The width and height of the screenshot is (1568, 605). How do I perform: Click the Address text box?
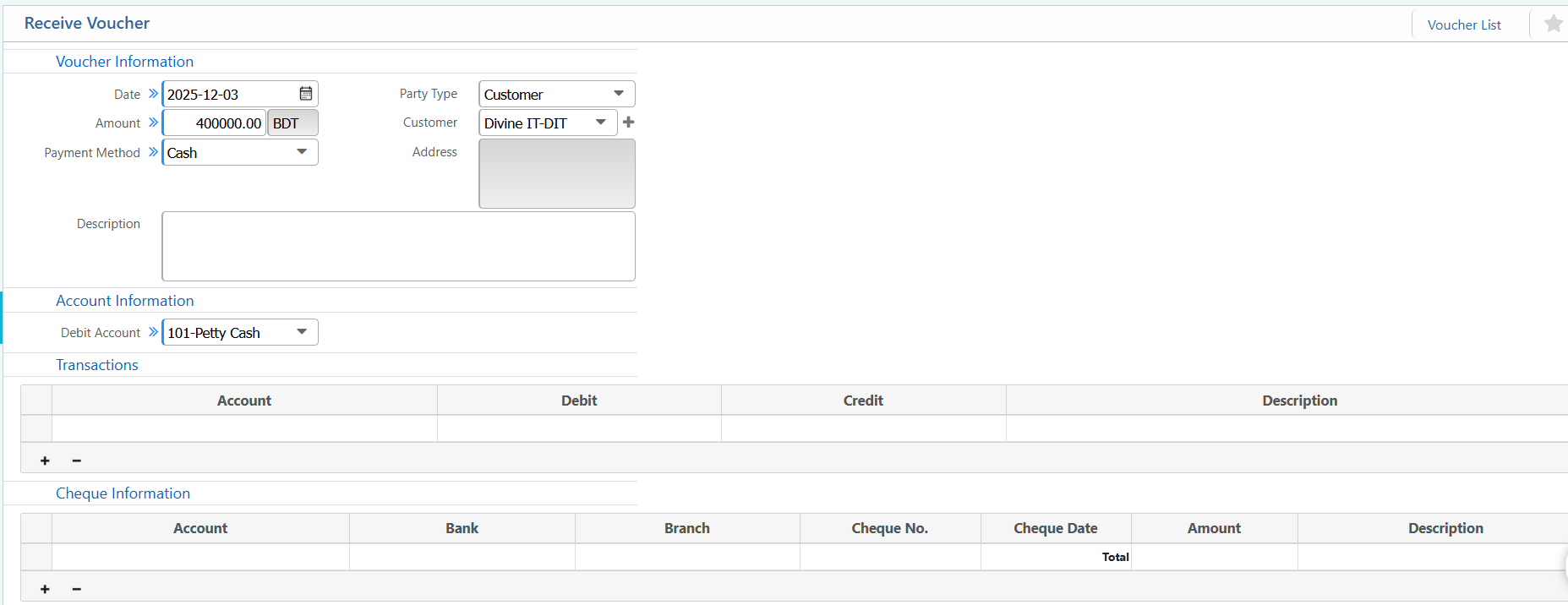click(556, 173)
